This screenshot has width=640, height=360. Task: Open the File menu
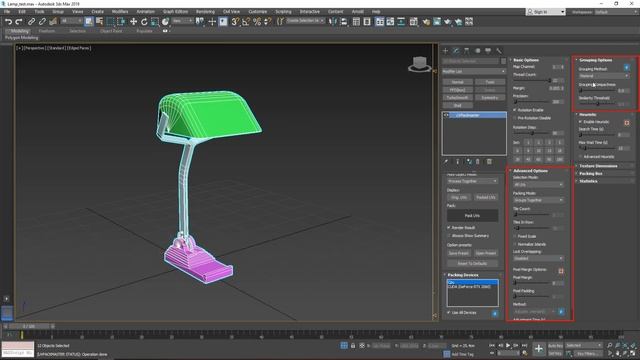click(x=7, y=12)
